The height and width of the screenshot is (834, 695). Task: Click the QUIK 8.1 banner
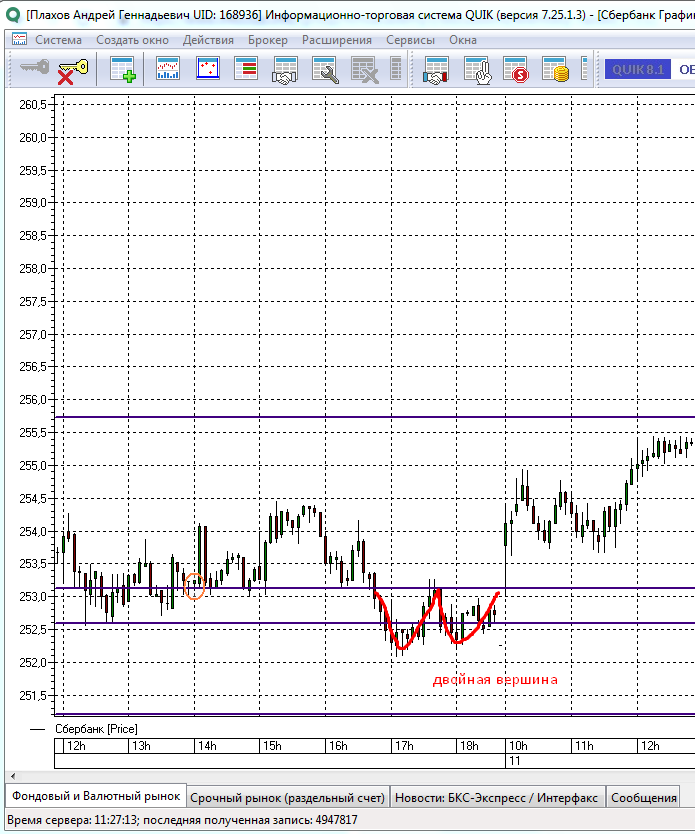(x=638, y=70)
